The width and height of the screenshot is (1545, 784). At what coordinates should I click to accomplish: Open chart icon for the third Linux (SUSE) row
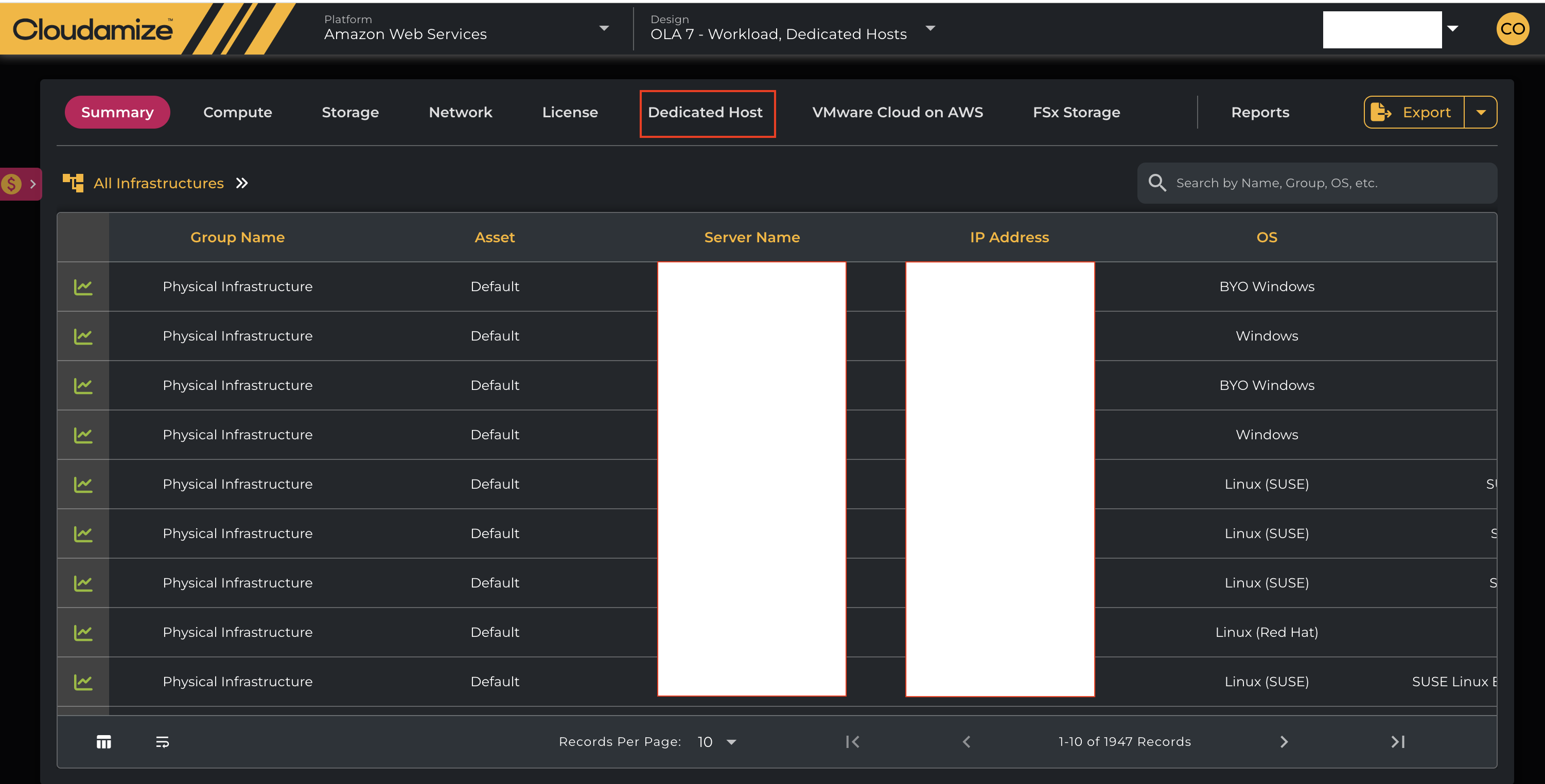coord(83,583)
